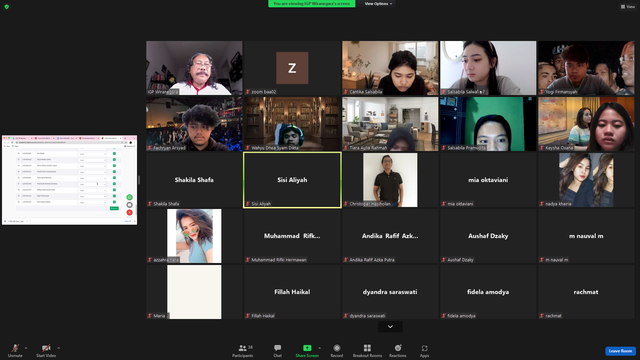Show next page of participants with down chevron
The height and width of the screenshot is (360, 640).
(x=390, y=327)
